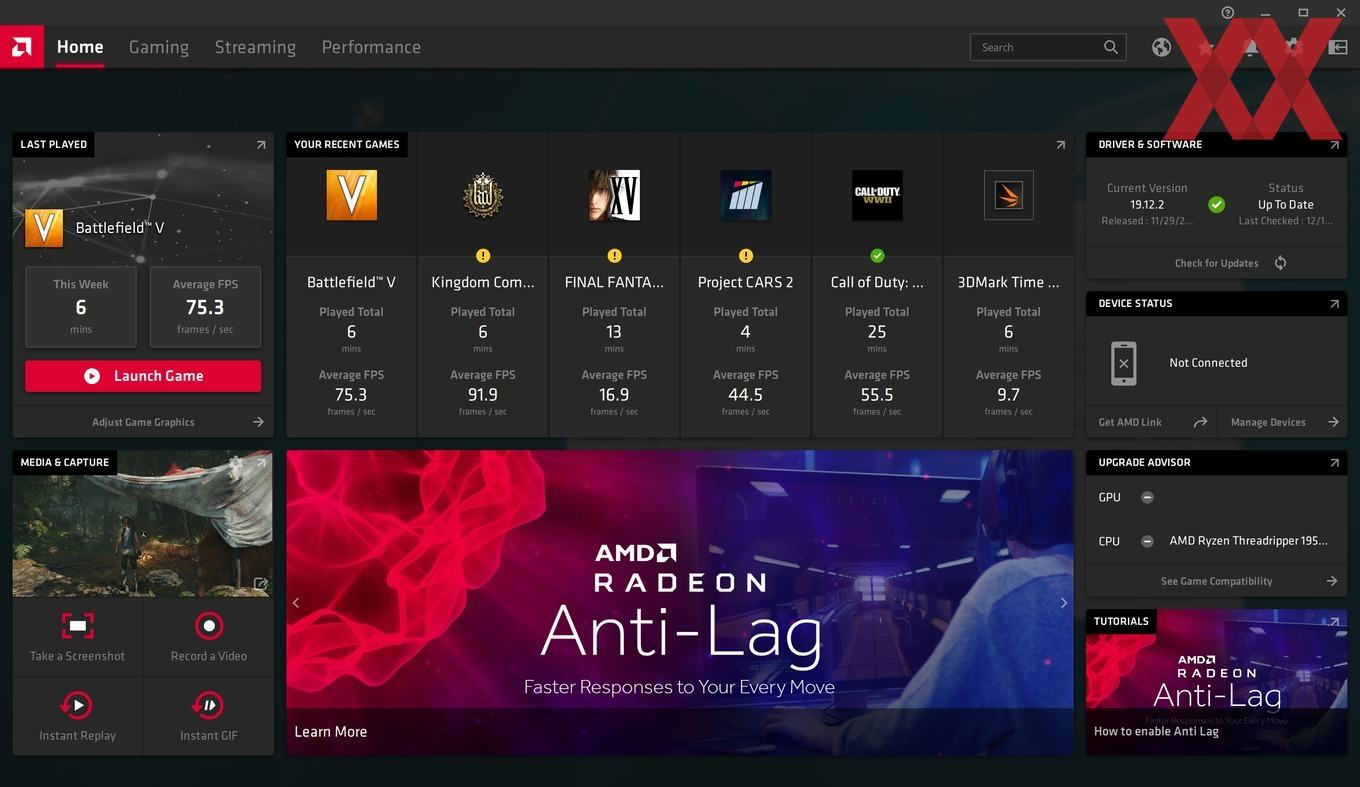Go to previous banner slide arrow
Image resolution: width=1360 pixels, height=787 pixels.
point(296,603)
